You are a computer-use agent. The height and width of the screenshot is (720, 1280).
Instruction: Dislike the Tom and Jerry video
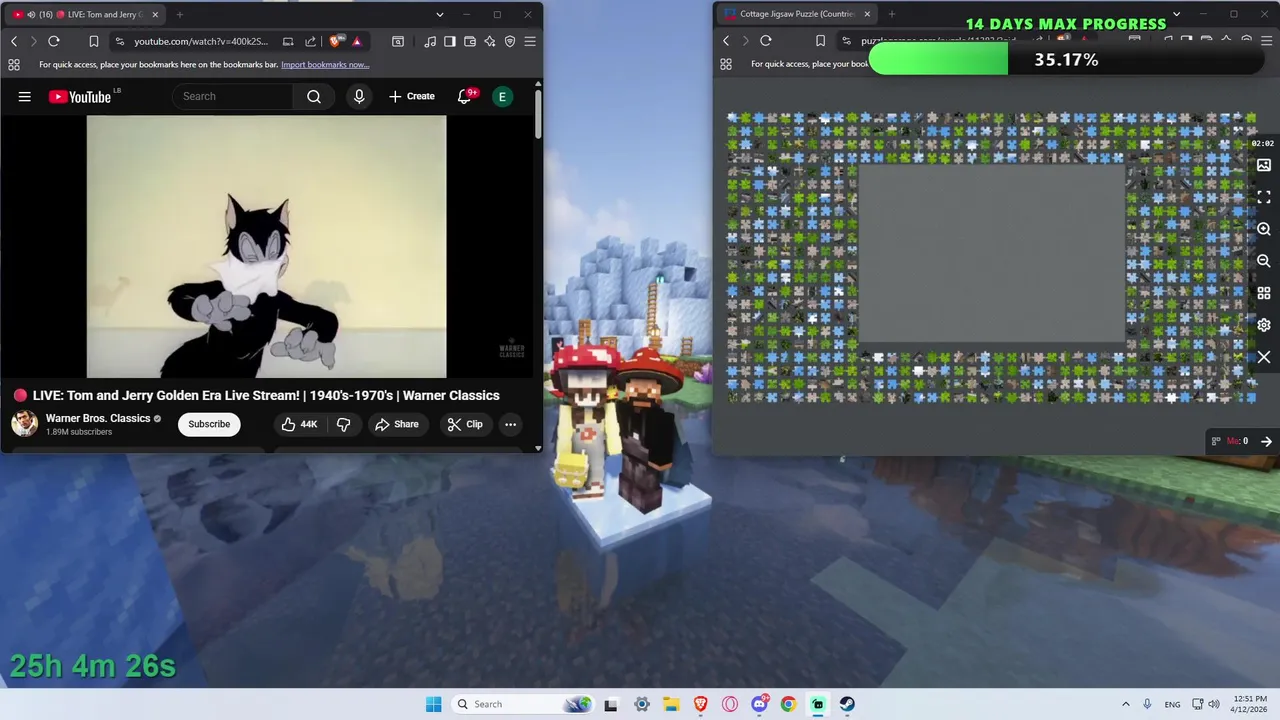[343, 424]
